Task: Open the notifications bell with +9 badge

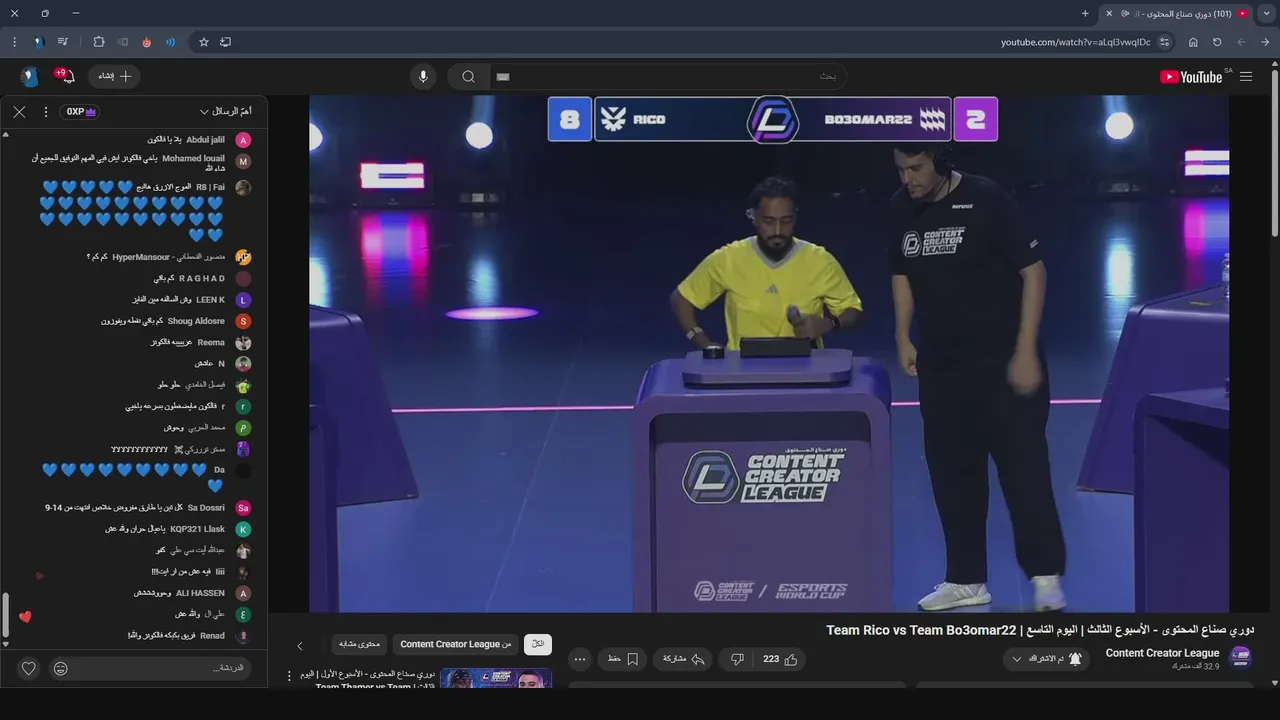Action: [x=66, y=76]
